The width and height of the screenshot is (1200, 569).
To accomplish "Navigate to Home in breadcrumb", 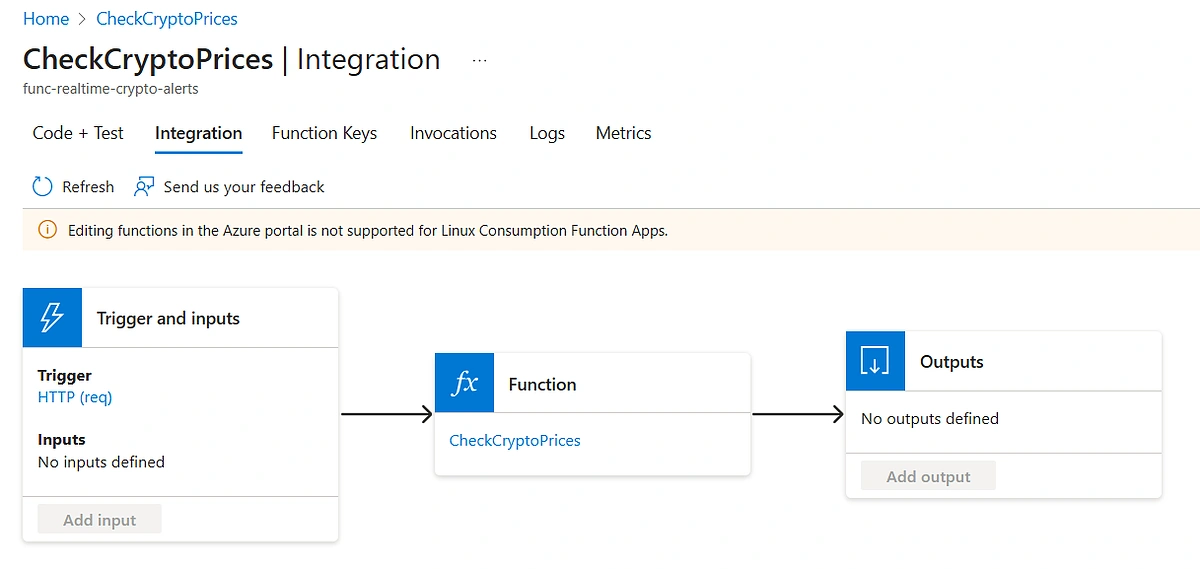I will 46,19.
